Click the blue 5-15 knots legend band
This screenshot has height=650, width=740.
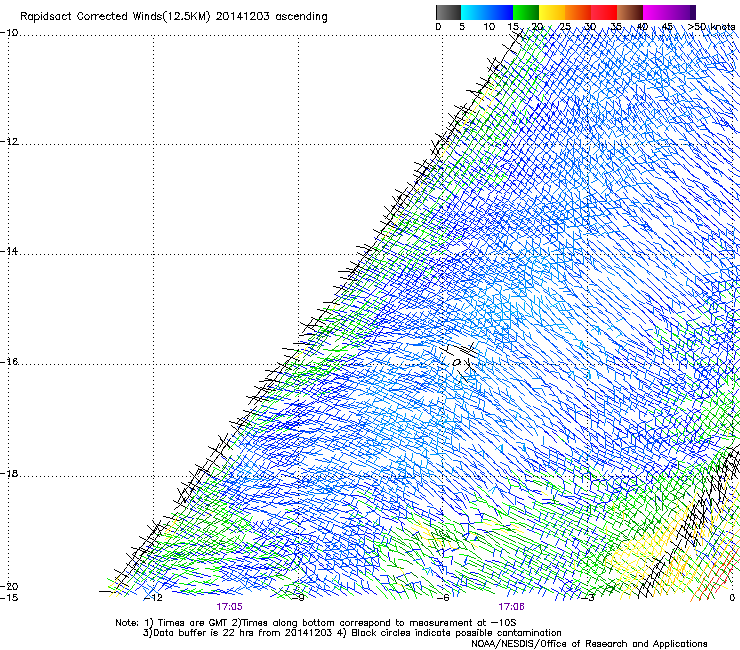pos(487,12)
